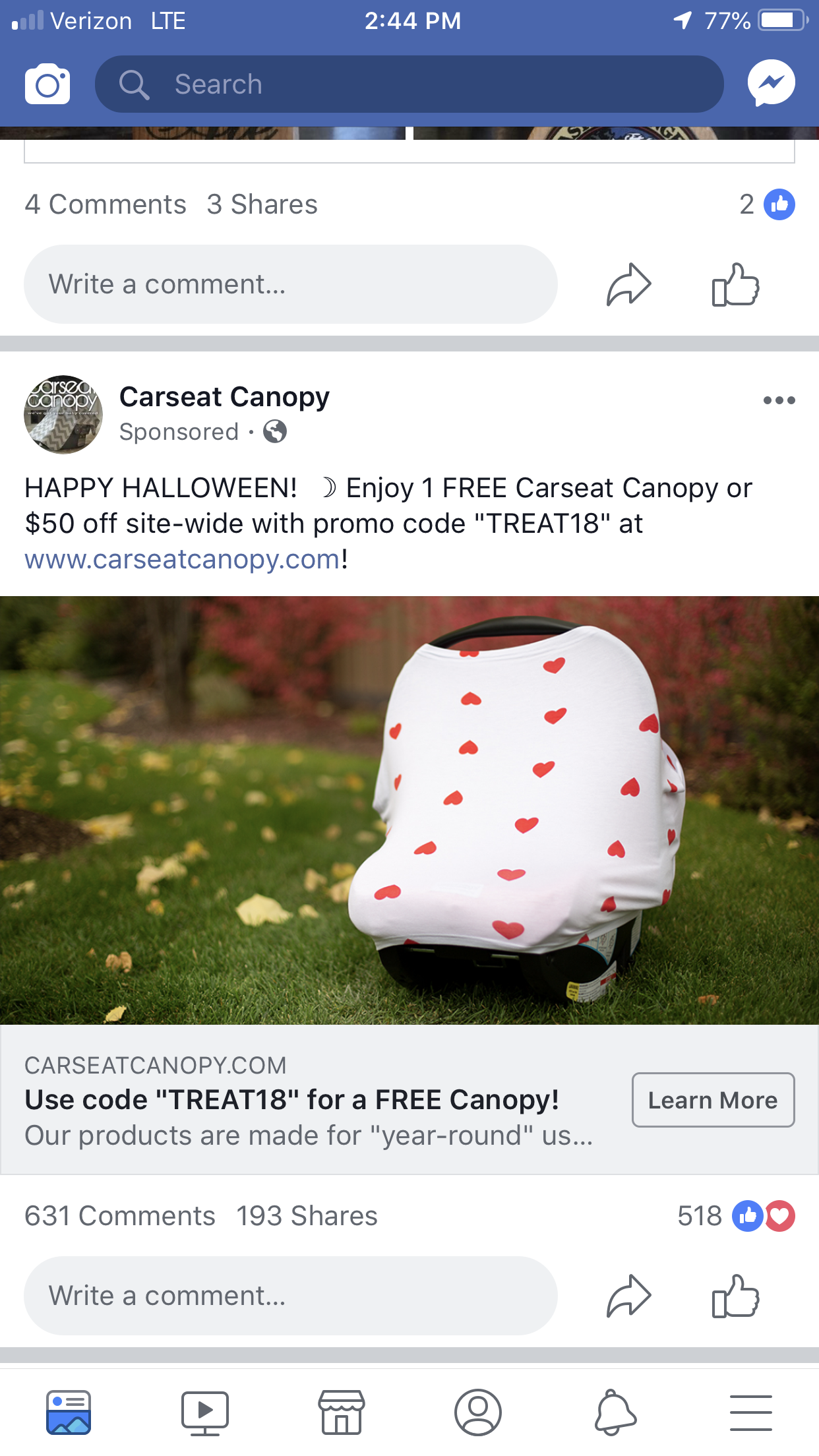The width and height of the screenshot is (819, 1456).
Task: View the 631 Comments on the ad
Action: click(120, 1216)
